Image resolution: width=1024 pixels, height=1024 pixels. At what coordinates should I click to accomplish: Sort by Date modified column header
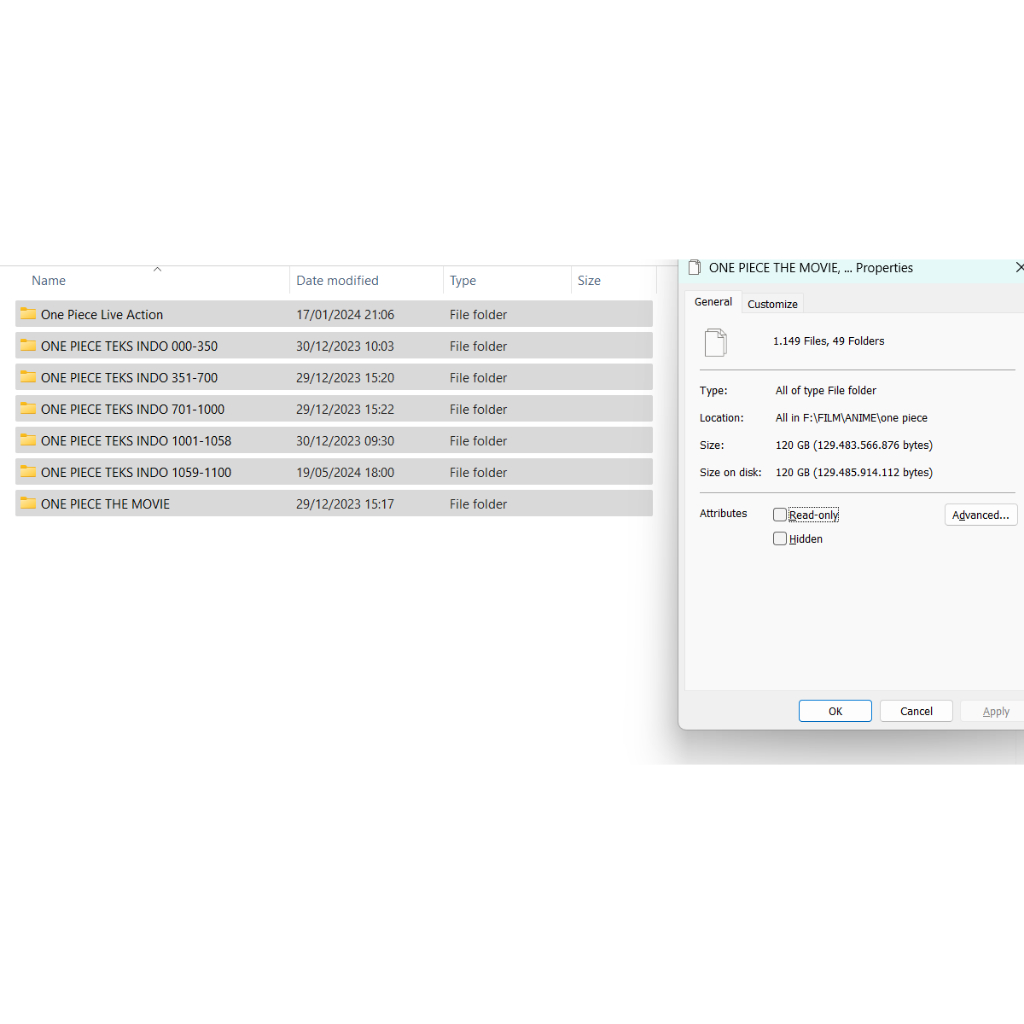click(x=337, y=281)
